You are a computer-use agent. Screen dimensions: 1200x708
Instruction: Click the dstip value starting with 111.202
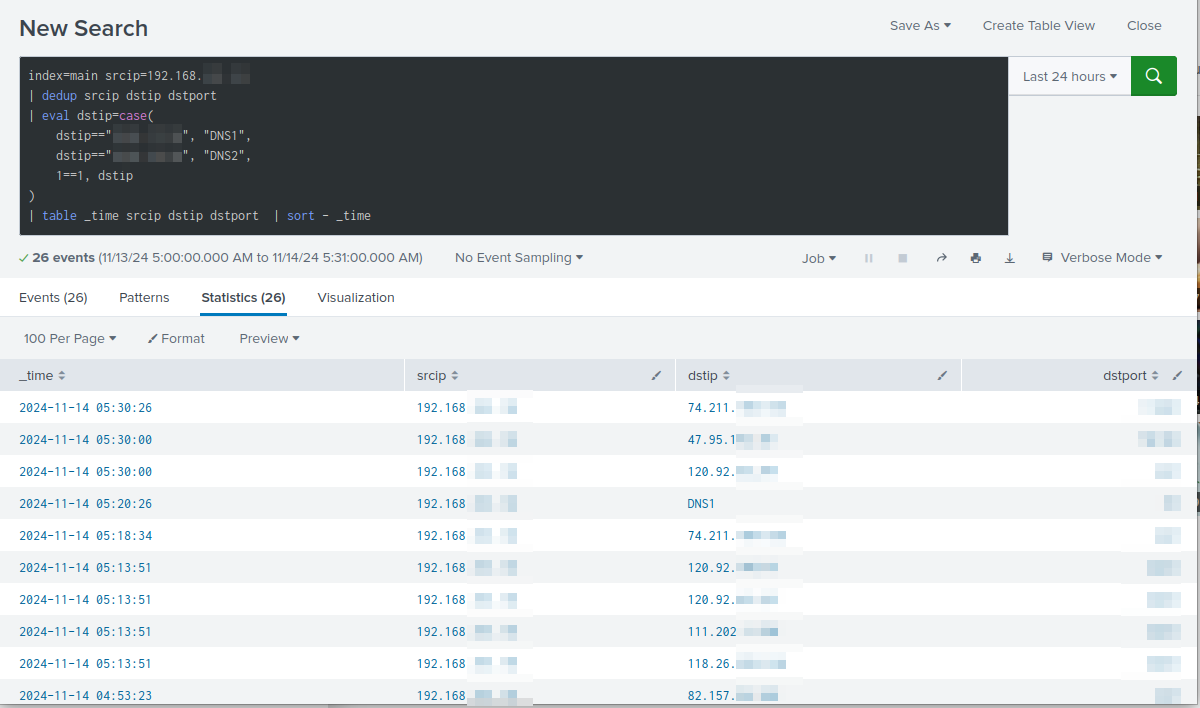[732, 632]
